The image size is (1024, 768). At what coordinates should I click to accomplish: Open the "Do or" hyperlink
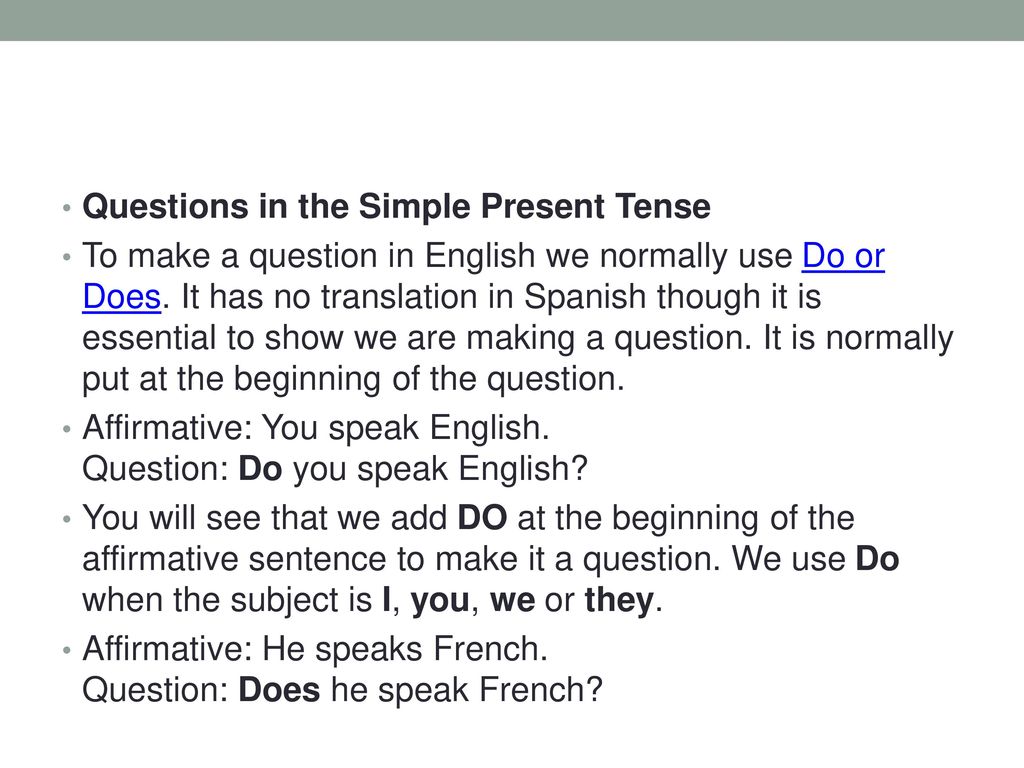click(x=843, y=256)
